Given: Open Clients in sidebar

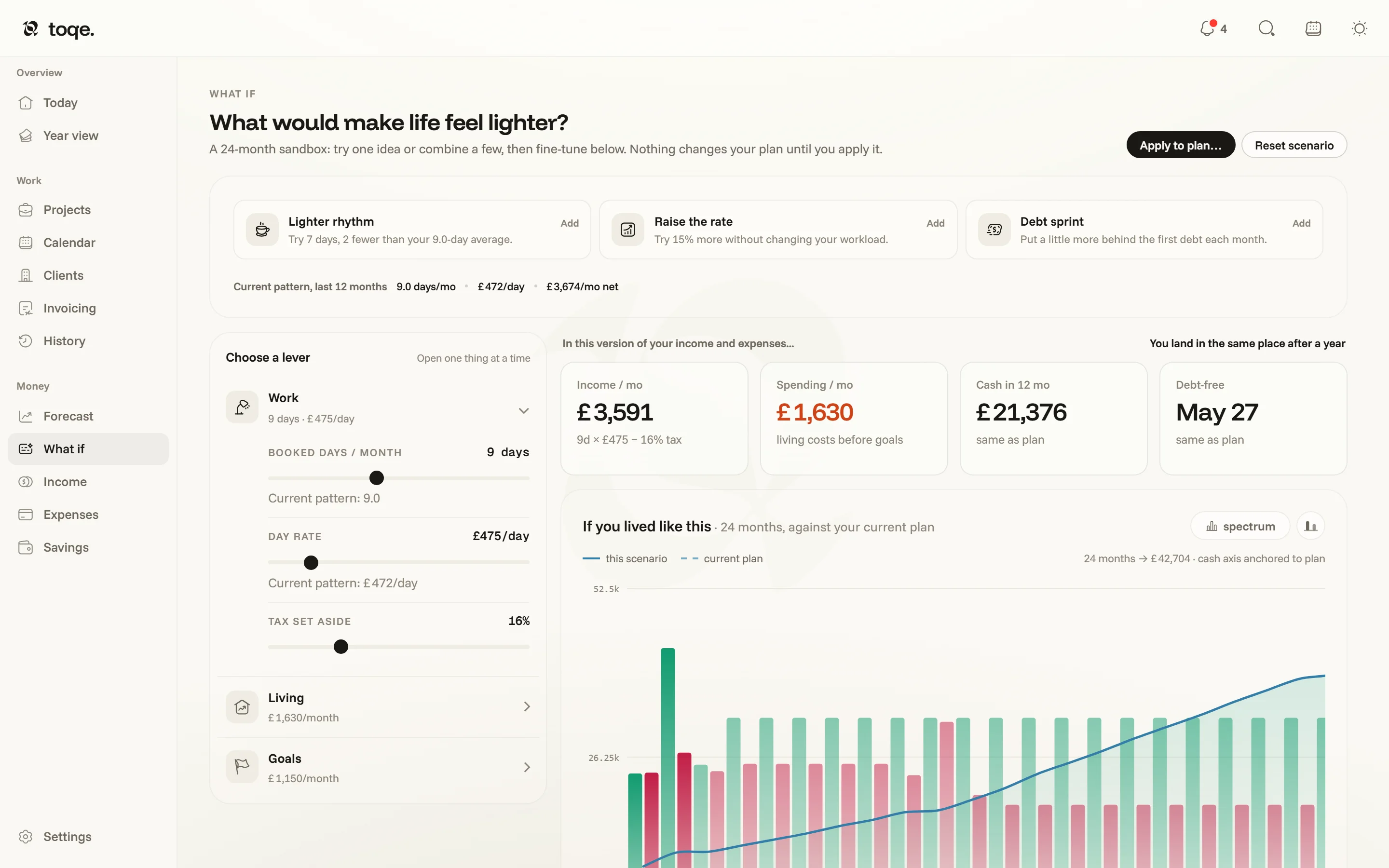Looking at the screenshot, I should coord(88,275).
